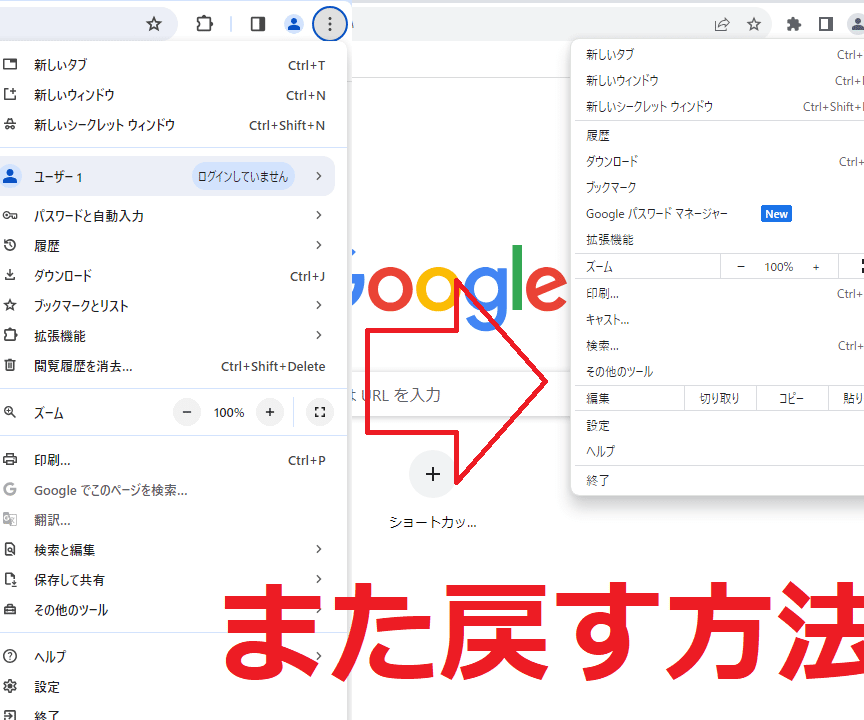864x720 pixels.
Task: Click the star icon beside ブックマークとリスト
Action: pos(10,305)
